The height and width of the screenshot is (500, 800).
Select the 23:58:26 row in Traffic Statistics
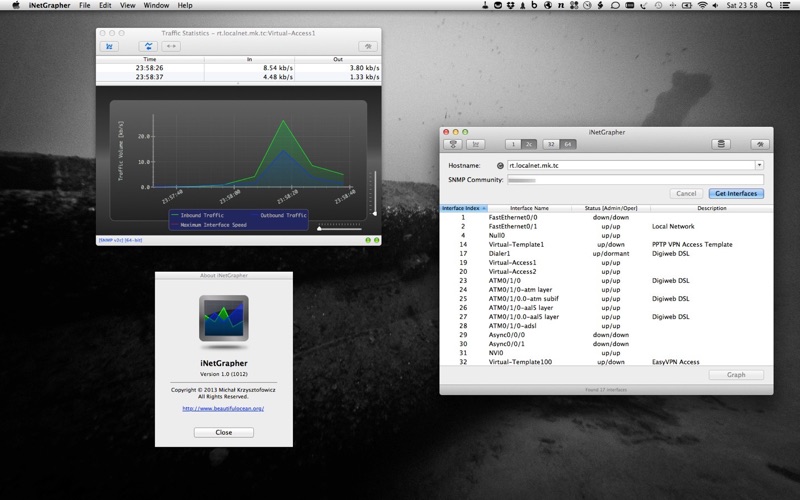click(x=238, y=67)
